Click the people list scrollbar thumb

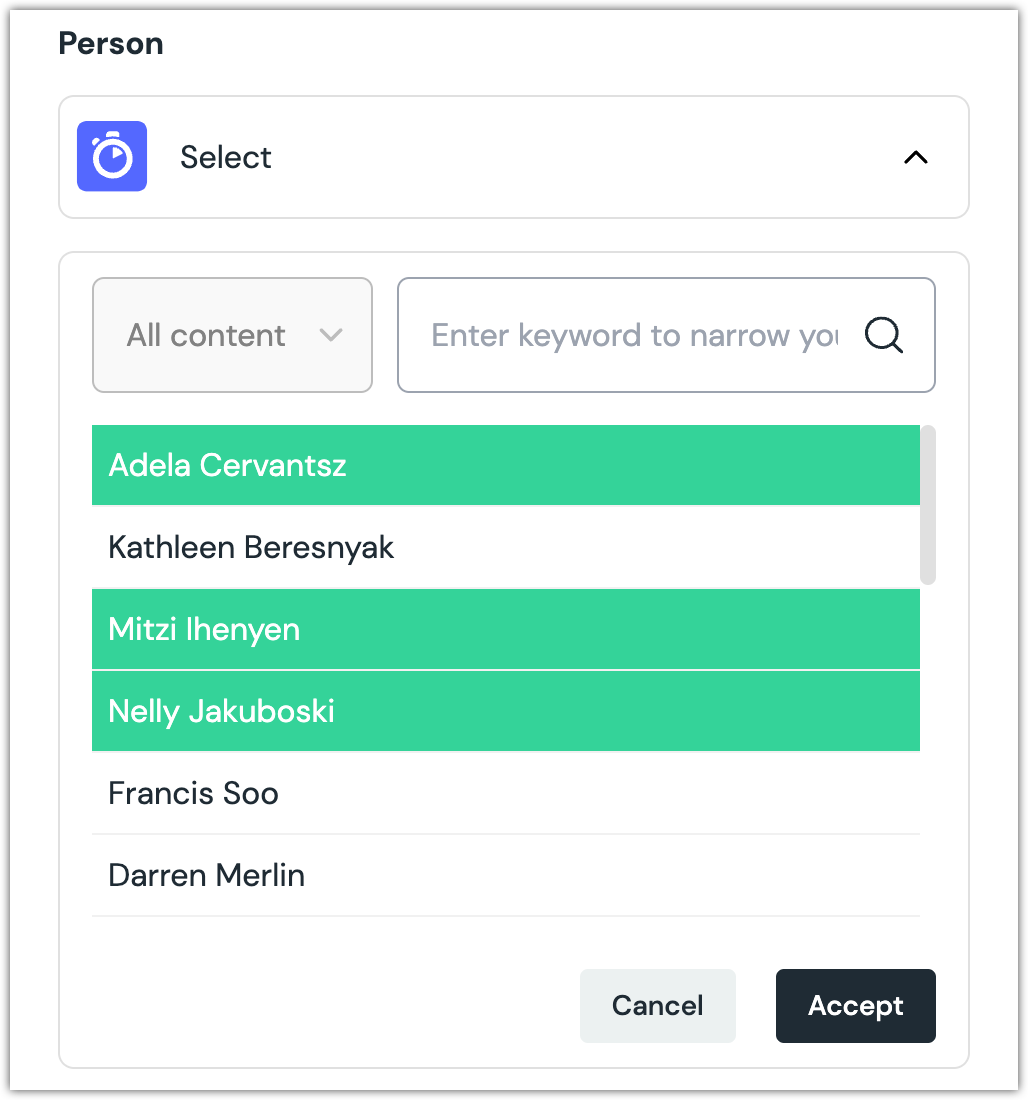[928, 505]
